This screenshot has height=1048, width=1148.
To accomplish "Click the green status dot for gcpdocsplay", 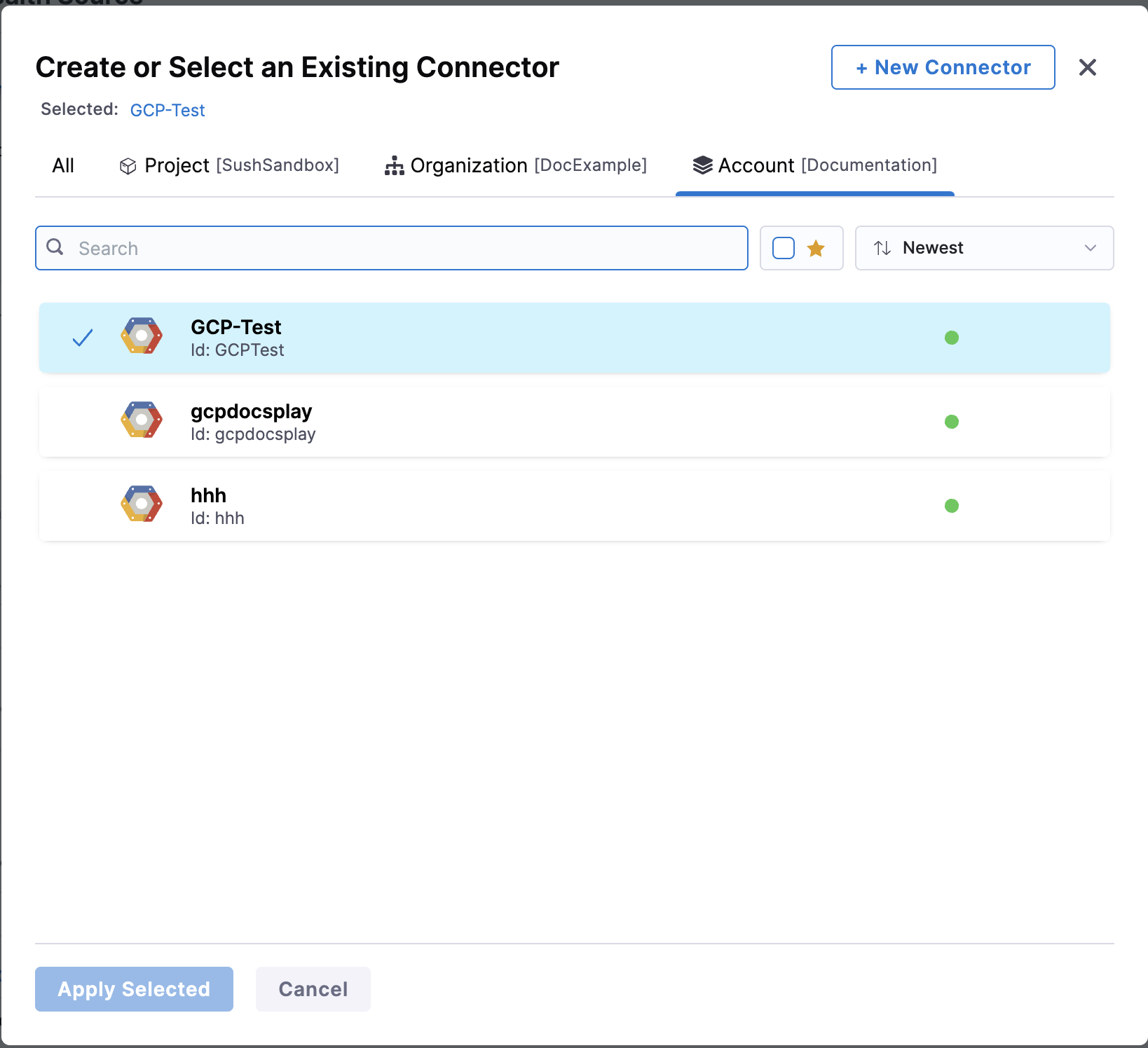I will pos(951,422).
